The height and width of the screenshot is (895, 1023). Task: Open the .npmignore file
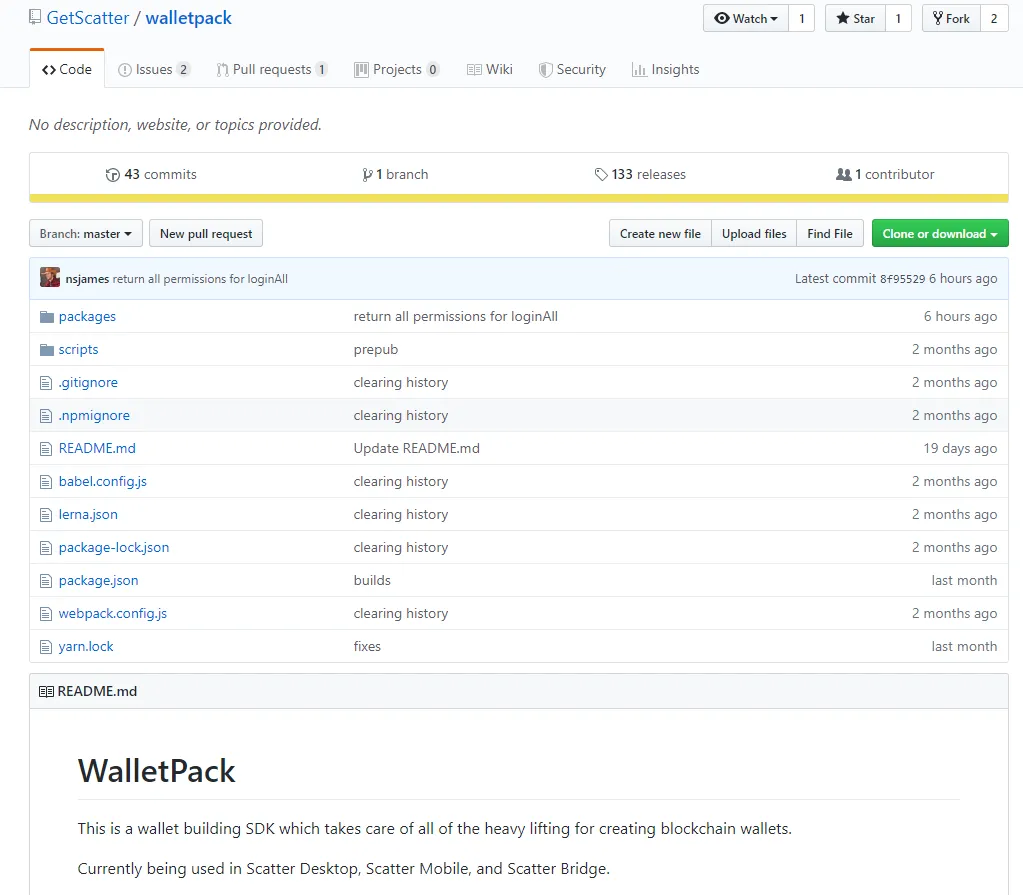click(94, 416)
